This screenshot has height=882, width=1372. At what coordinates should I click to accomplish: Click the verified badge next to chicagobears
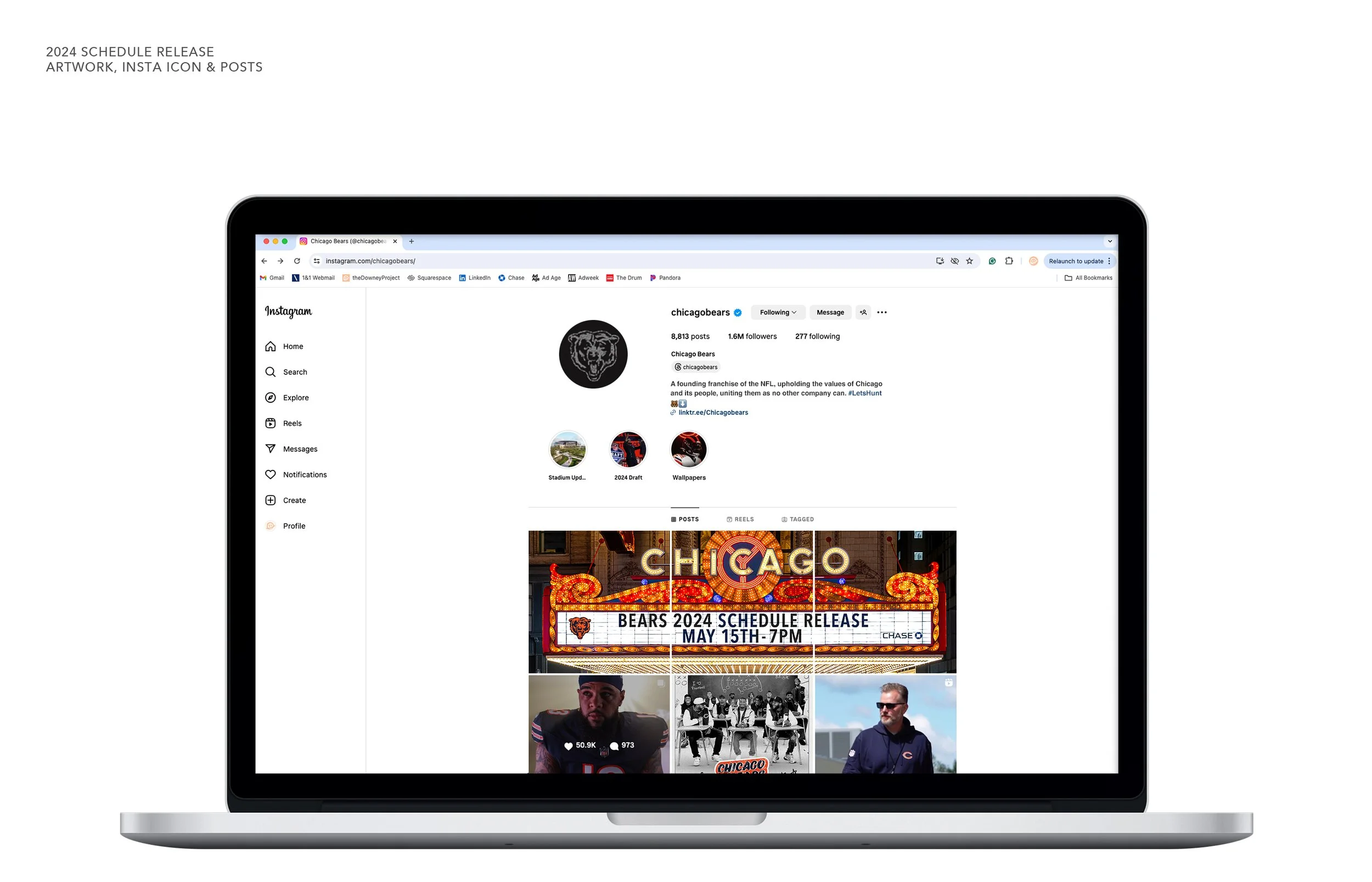[x=738, y=313]
